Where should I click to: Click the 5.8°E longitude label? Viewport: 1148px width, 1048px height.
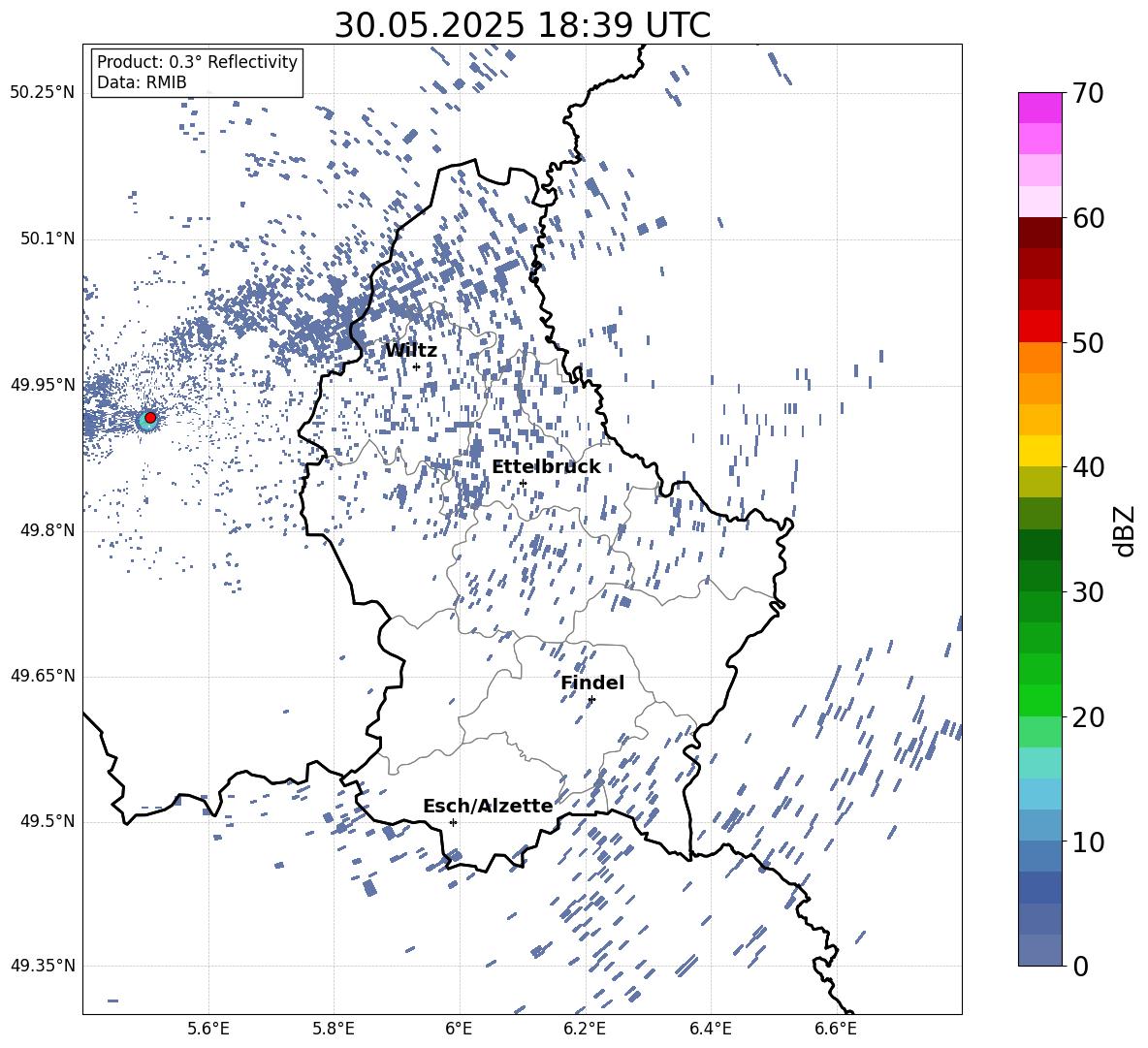click(334, 1029)
